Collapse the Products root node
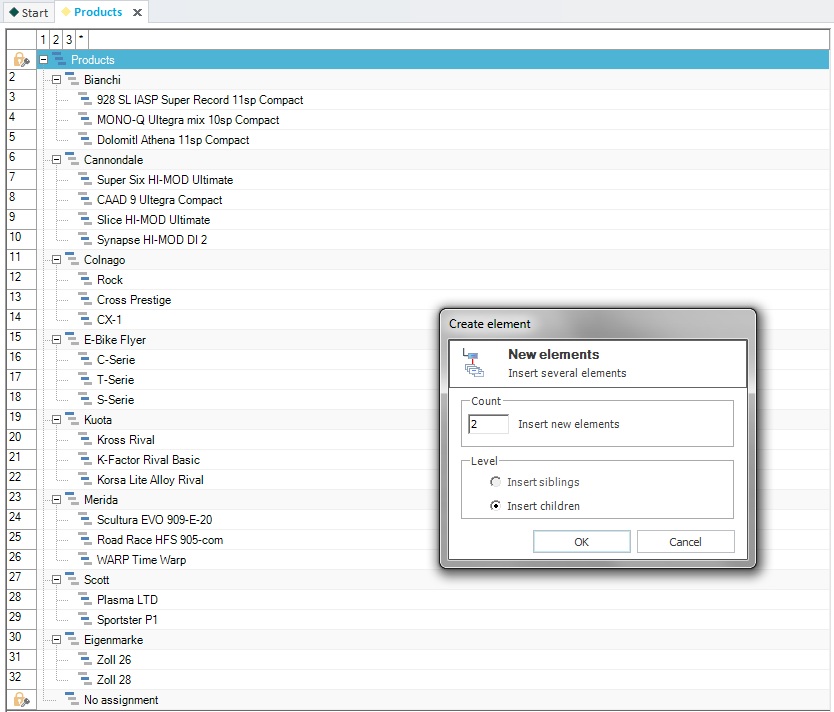The height and width of the screenshot is (712, 834). 44,60
